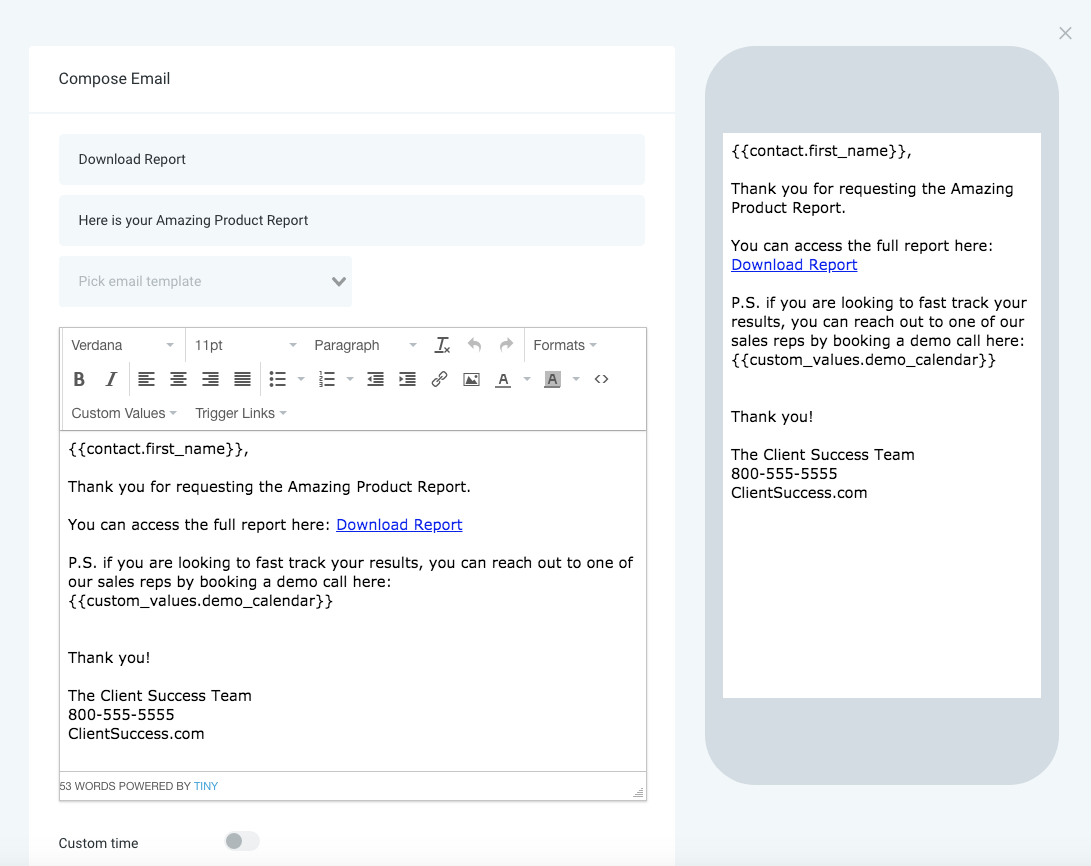Open the Trigger Links menu
The height and width of the screenshot is (866, 1091).
click(241, 413)
